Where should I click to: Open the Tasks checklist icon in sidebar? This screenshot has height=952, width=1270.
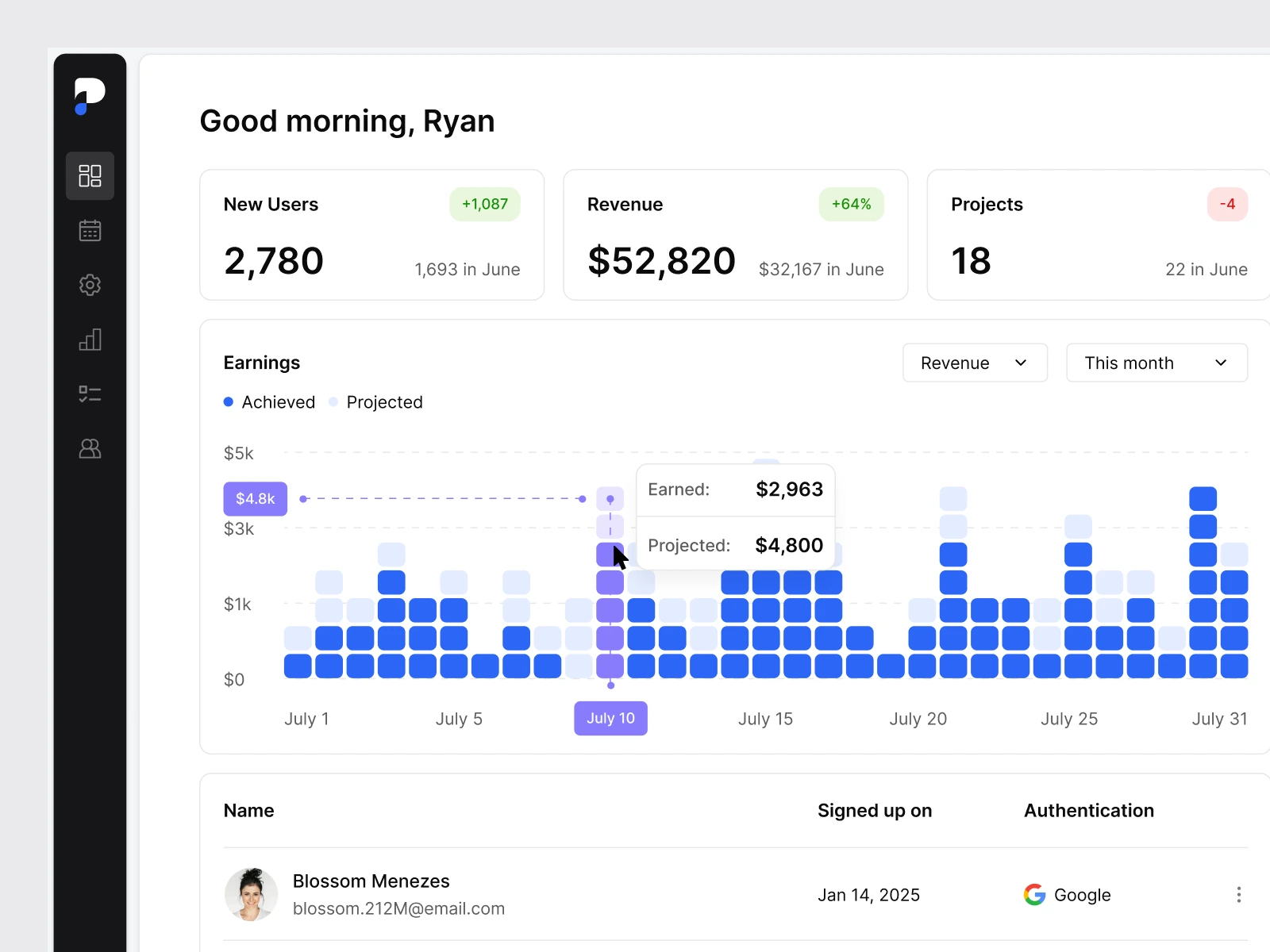click(90, 393)
